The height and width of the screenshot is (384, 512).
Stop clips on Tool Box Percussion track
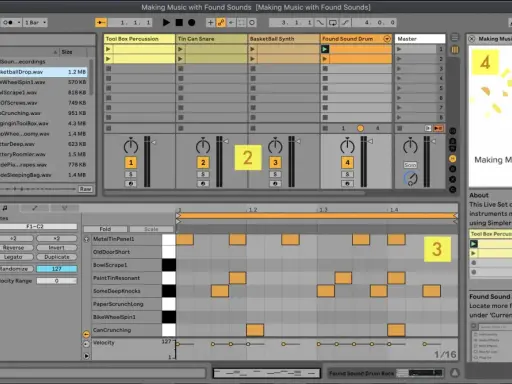coord(108,128)
